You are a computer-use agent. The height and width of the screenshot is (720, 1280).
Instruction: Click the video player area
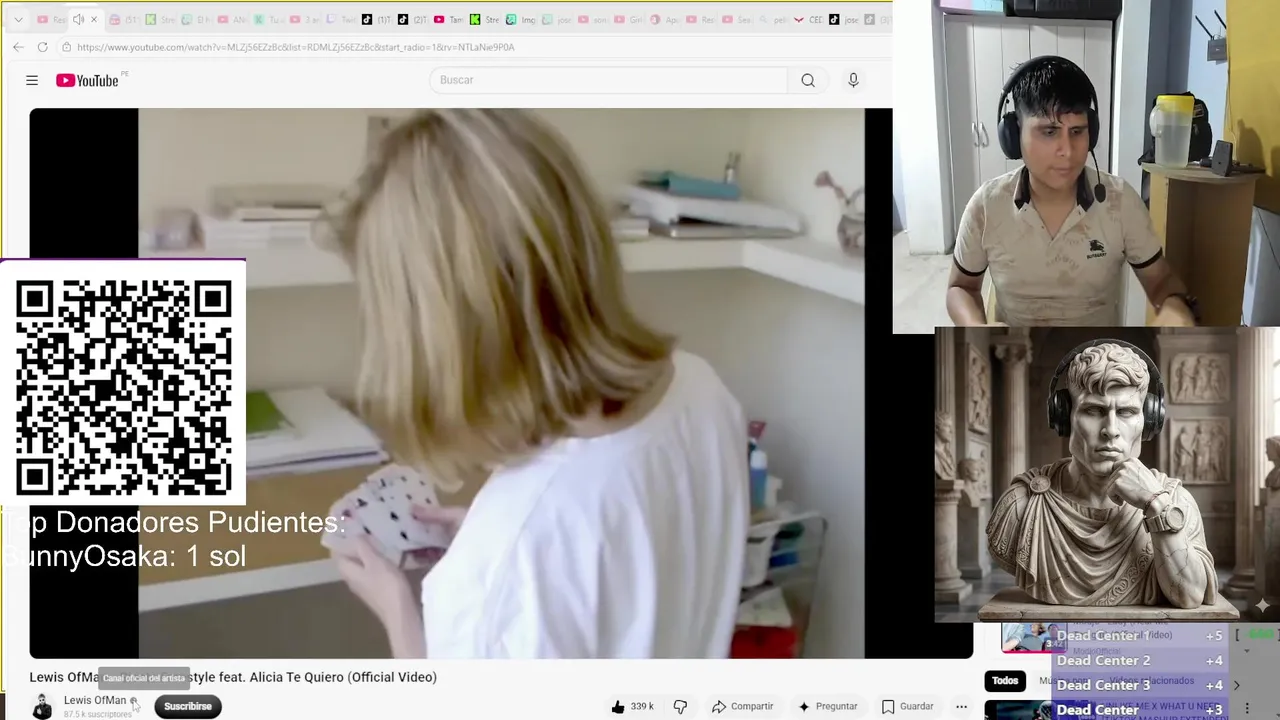coord(500,383)
